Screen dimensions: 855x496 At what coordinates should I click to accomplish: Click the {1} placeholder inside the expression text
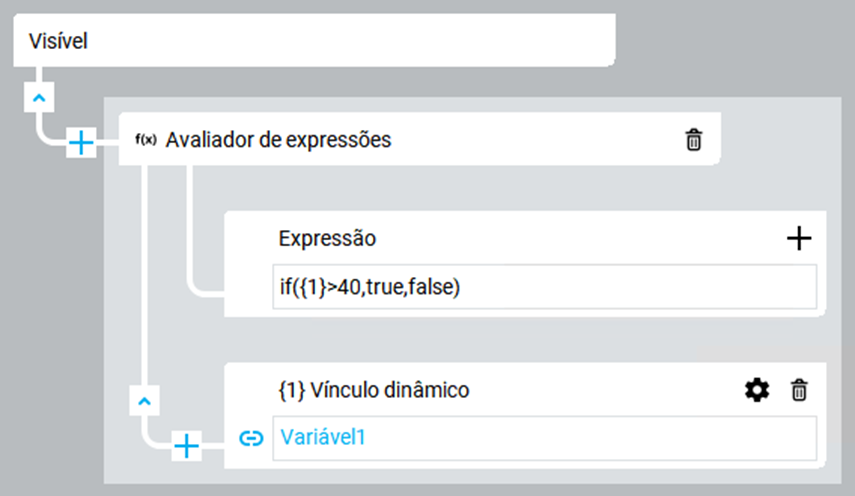(304, 287)
